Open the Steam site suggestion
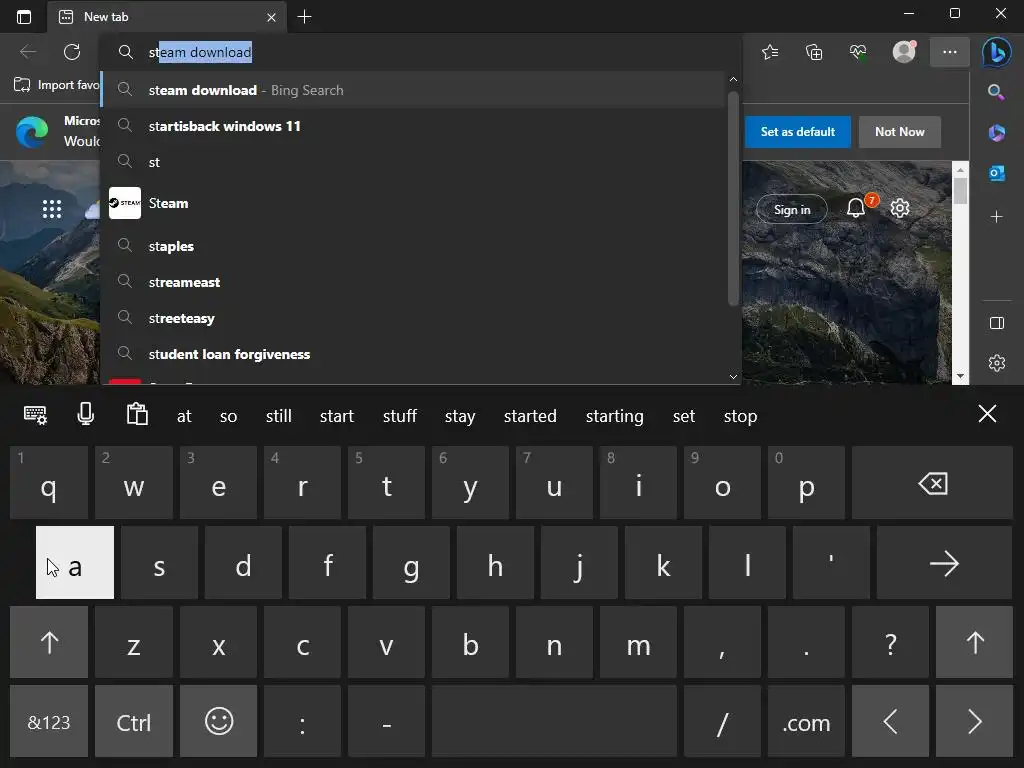Screen dimensions: 1024x768 point(414,203)
